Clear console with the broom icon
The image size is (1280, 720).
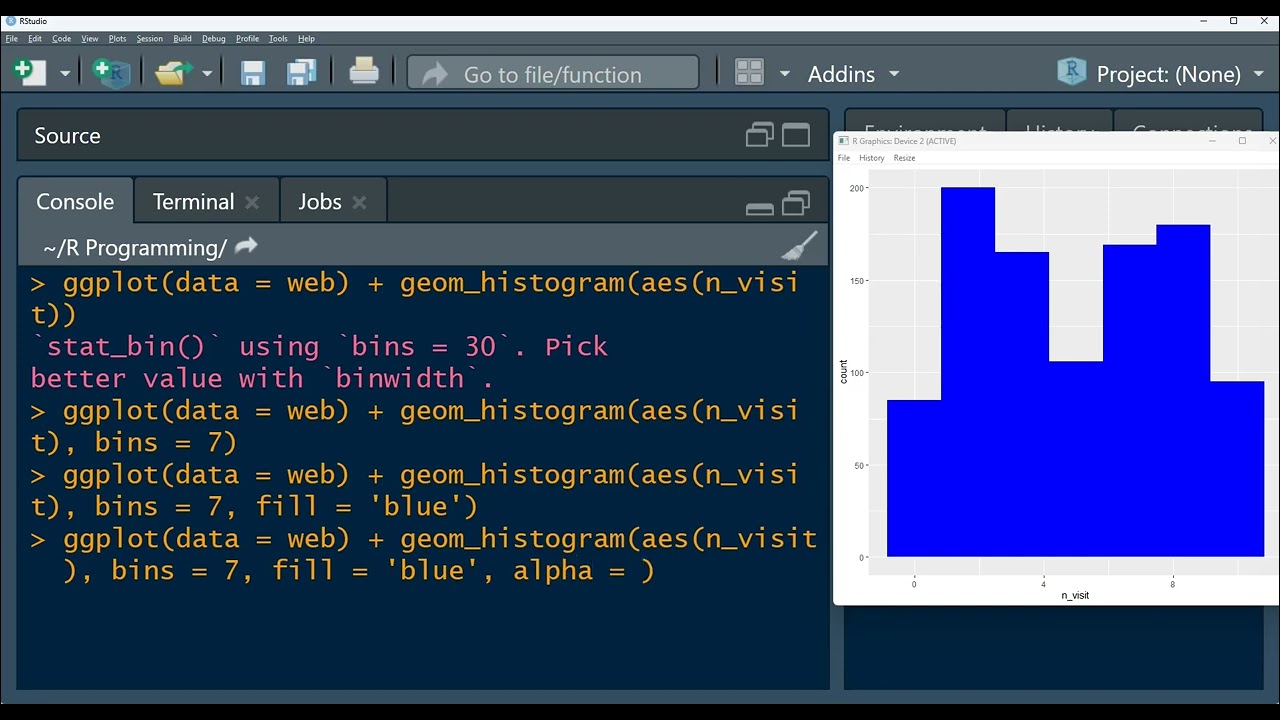(x=799, y=246)
